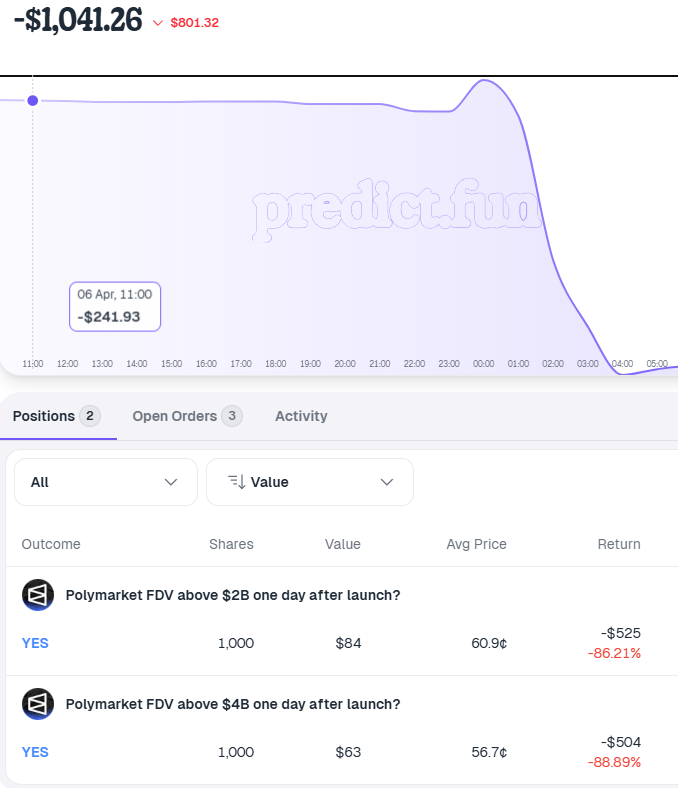Click the -$504 return amount

pos(621,742)
